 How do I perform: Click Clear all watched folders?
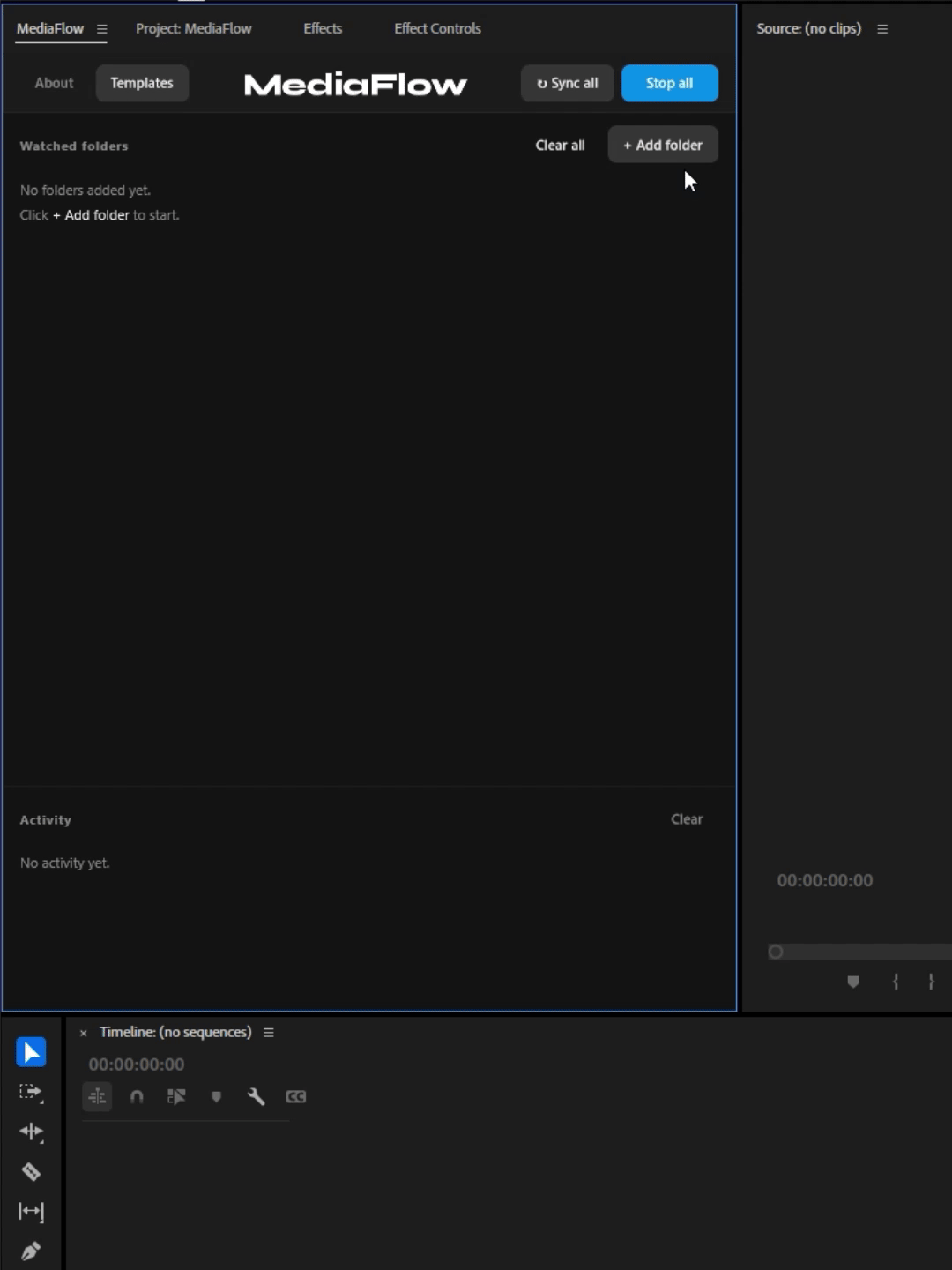pos(560,145)
